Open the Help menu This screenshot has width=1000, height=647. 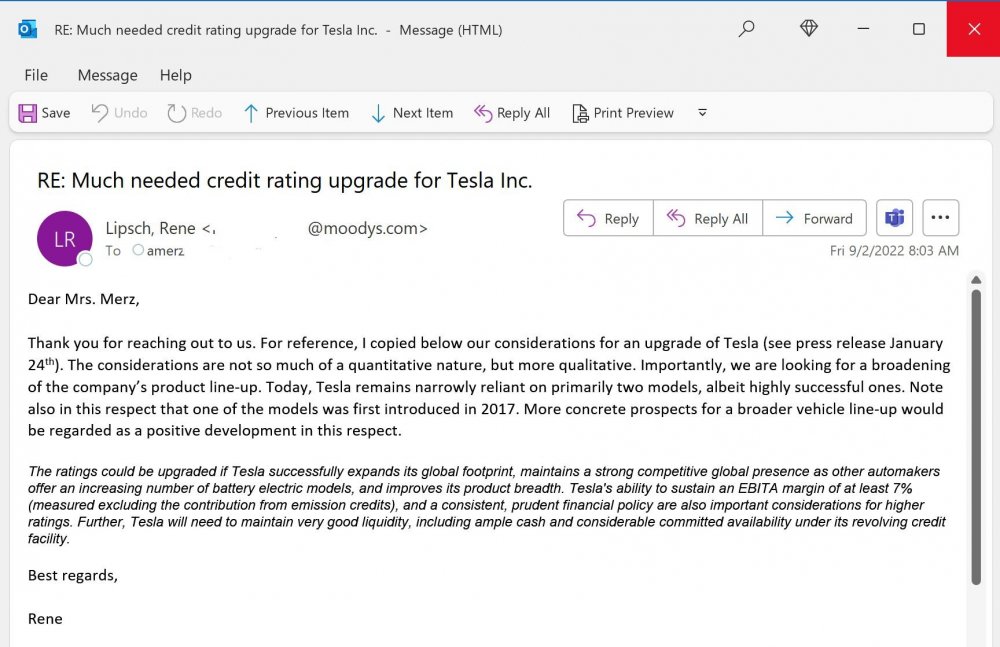(x=175, y=75)
